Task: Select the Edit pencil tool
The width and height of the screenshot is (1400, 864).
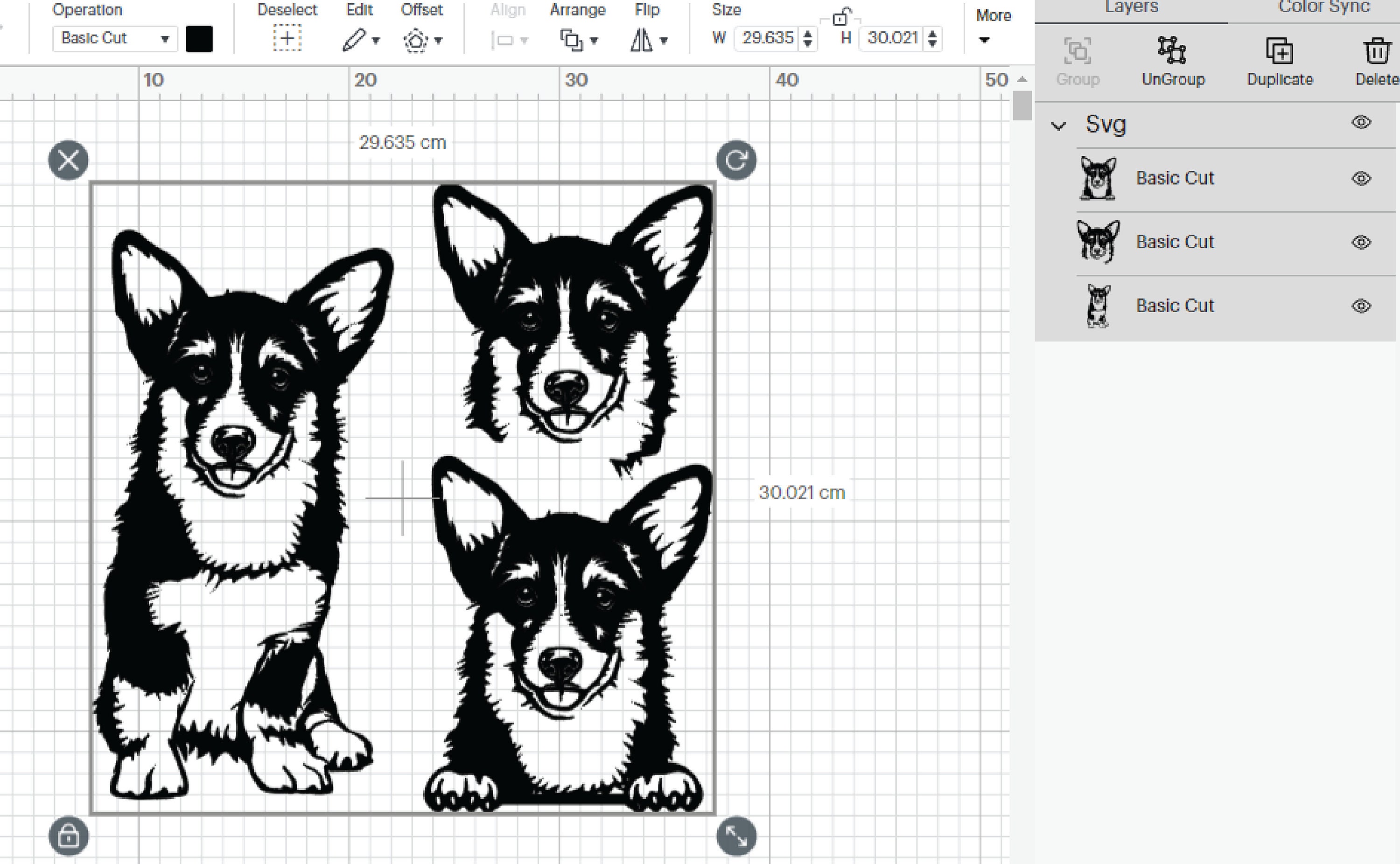Action: pyautogui.click(x=354, y=40)
